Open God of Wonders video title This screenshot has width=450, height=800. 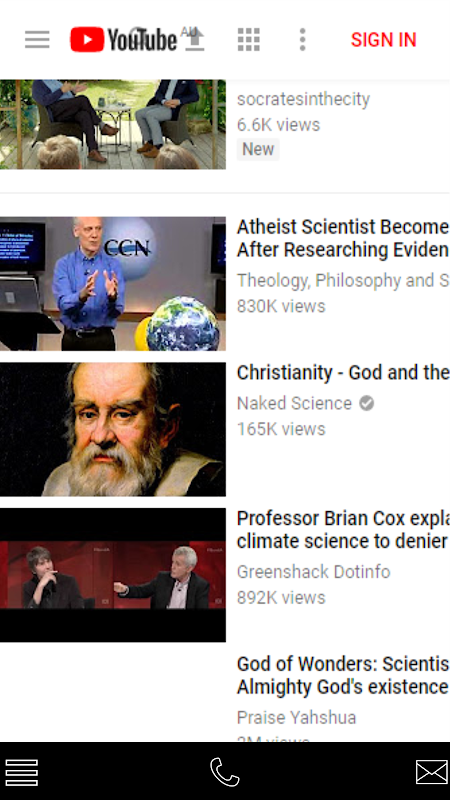click(x=343, y=676)
